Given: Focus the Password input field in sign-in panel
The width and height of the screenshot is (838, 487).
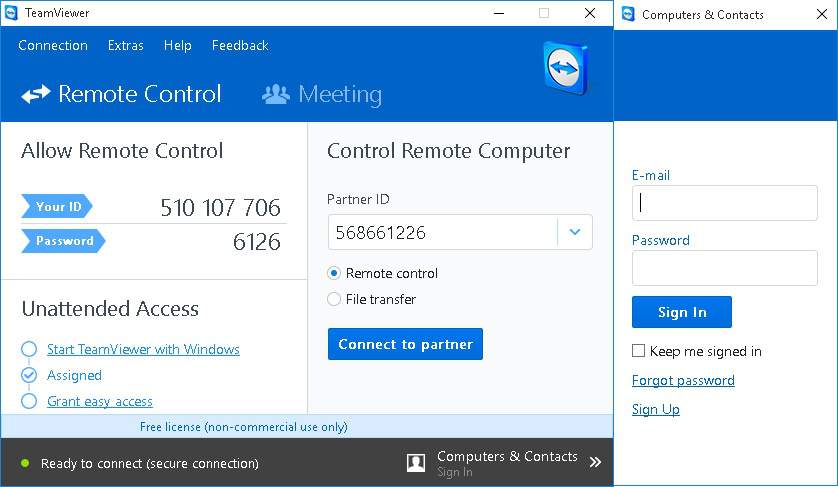Looking at the screenshot, I should pos(725,268).
